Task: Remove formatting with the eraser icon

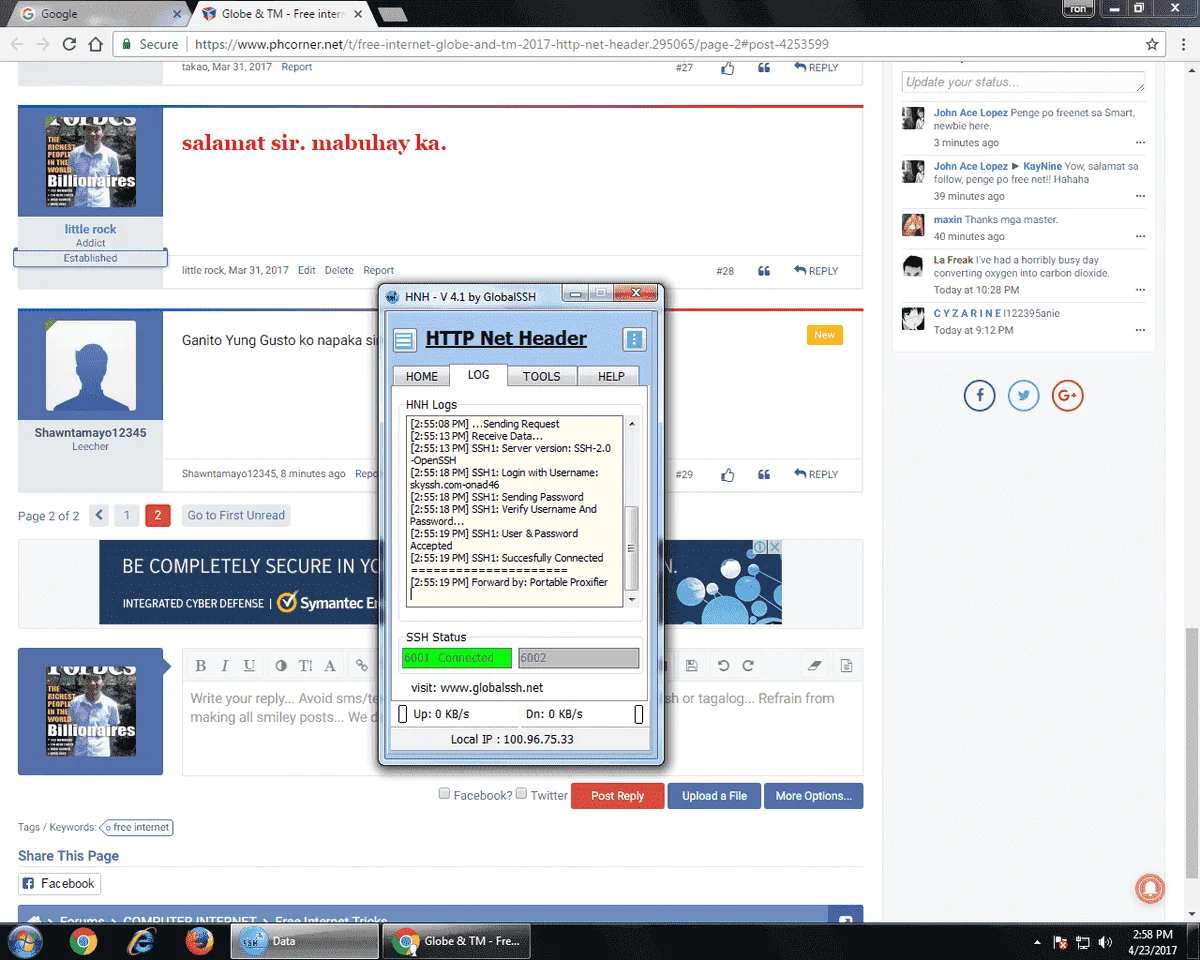Action: (814, 665)
